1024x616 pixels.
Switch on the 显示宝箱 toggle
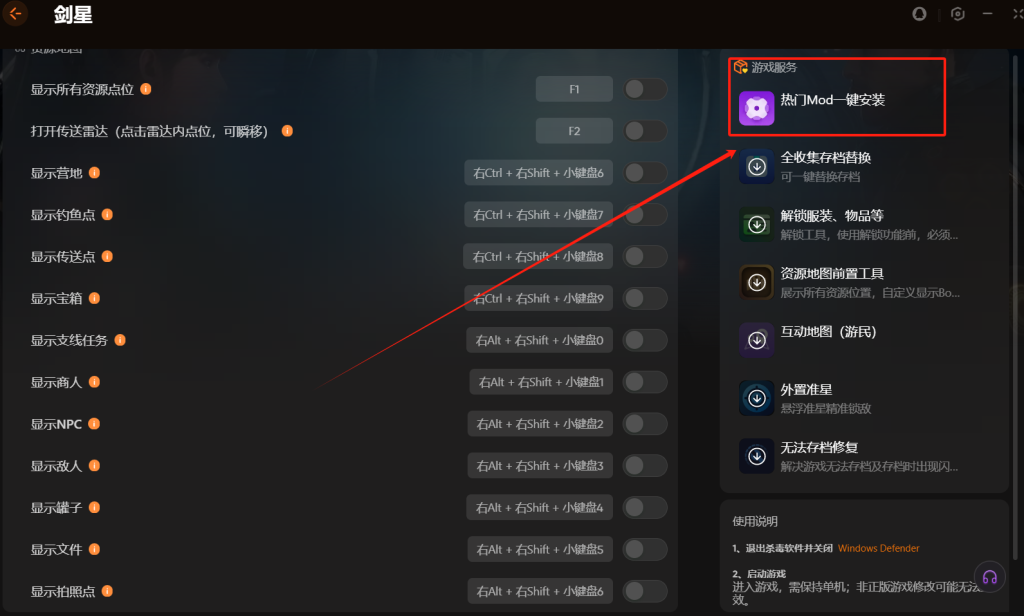point(645,299)
